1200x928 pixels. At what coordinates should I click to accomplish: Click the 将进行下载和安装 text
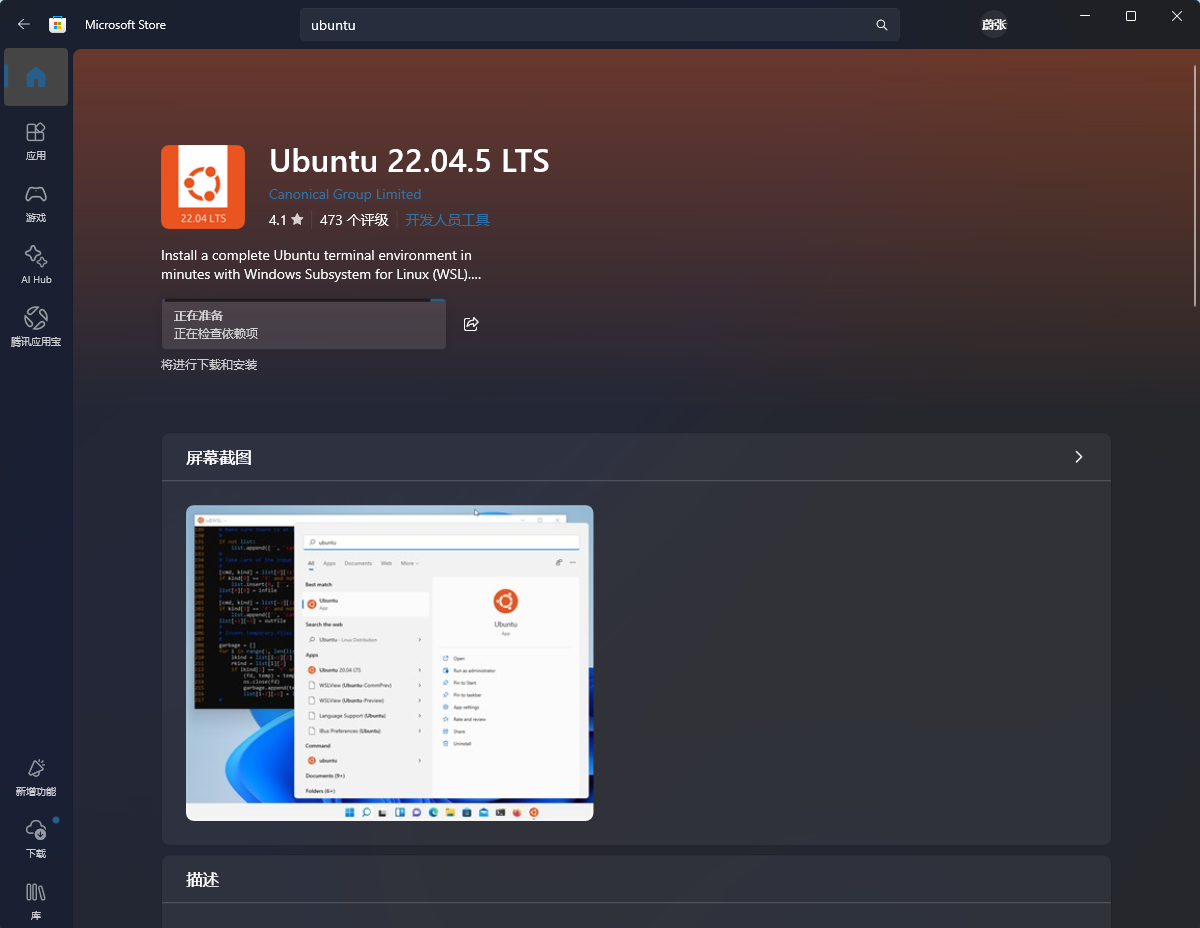point(209,365)
